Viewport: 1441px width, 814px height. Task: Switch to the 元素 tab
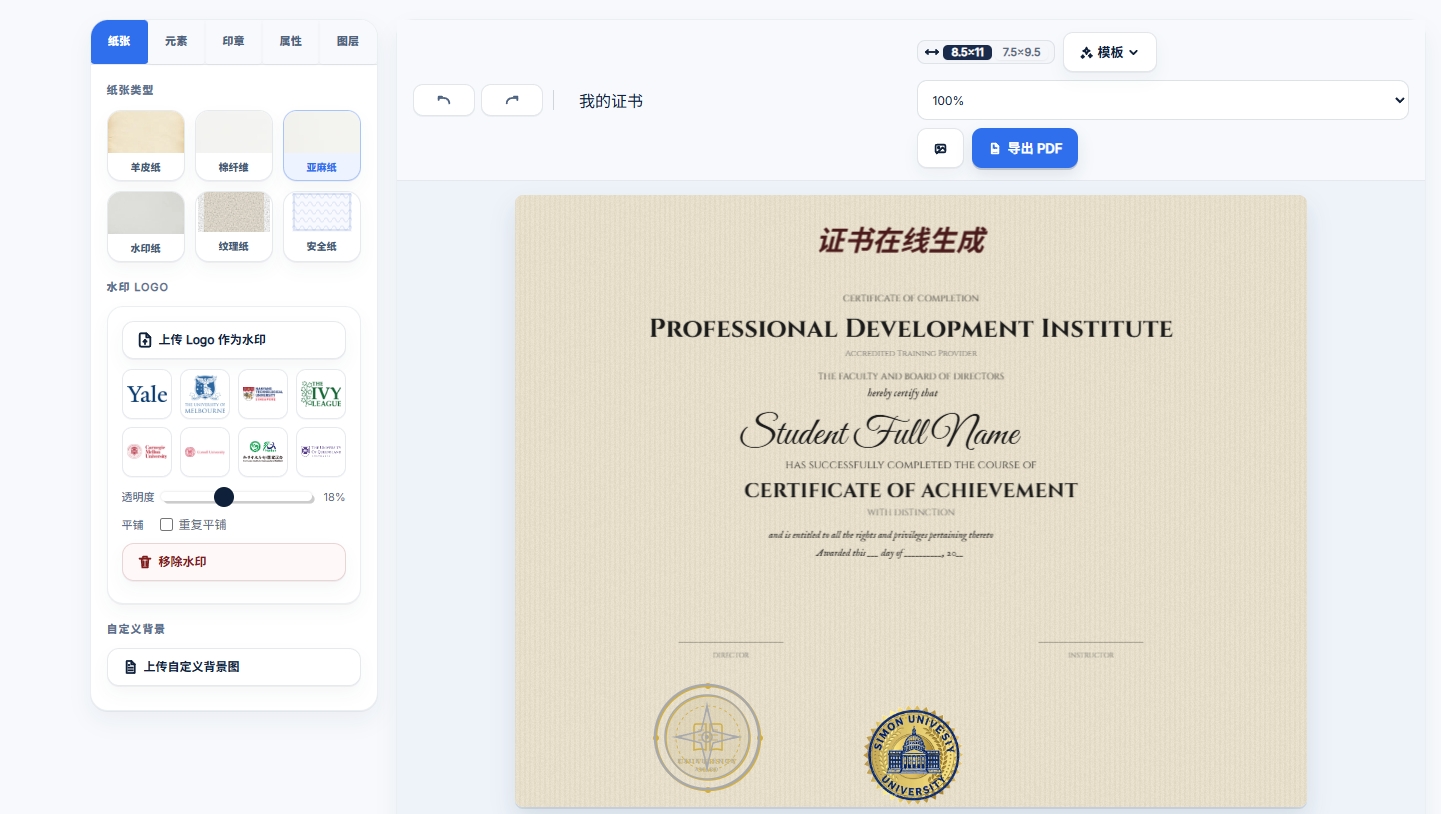coord(176,41)
